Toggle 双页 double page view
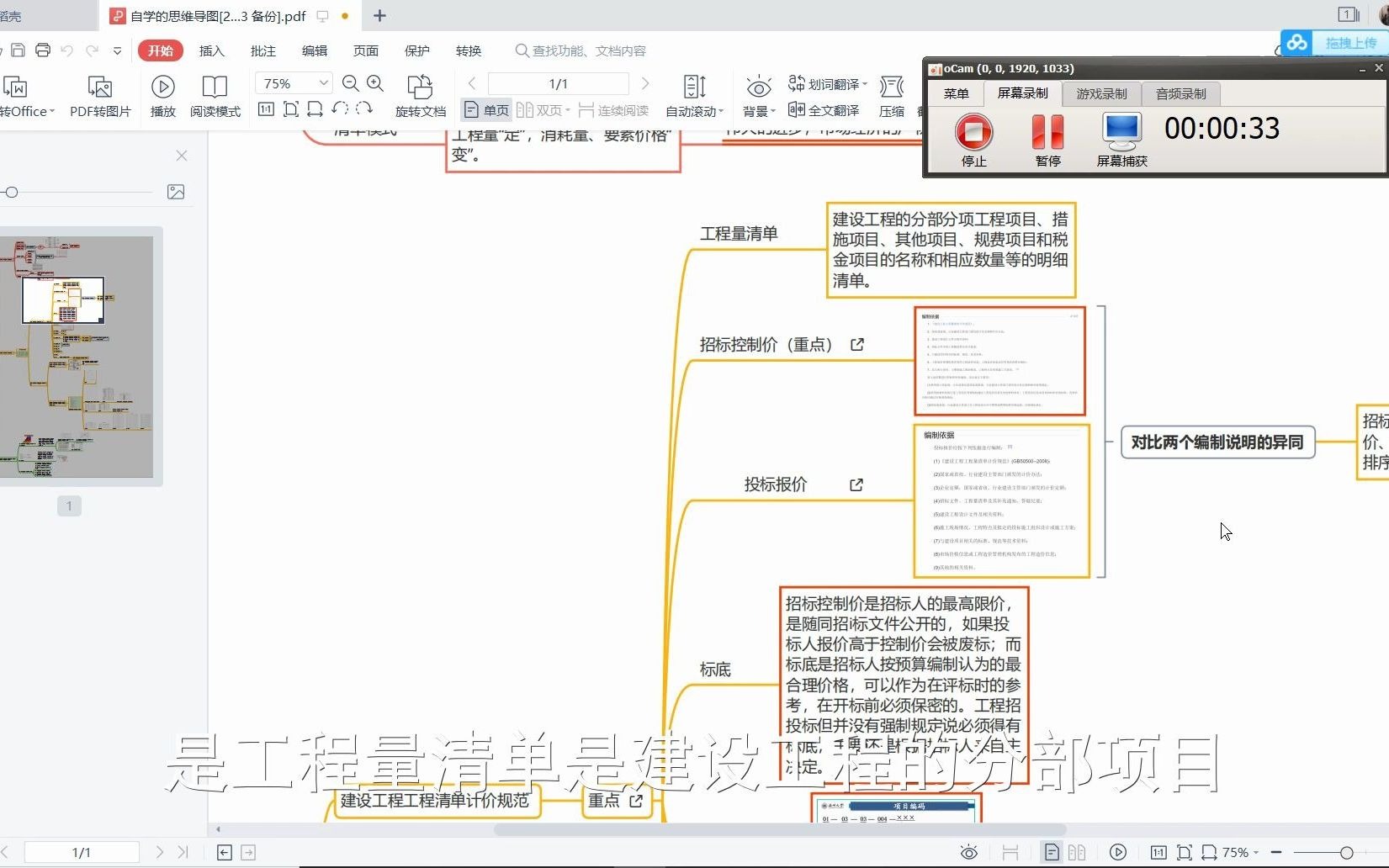This screenshot has width=1389, height=868. point(543,110)
